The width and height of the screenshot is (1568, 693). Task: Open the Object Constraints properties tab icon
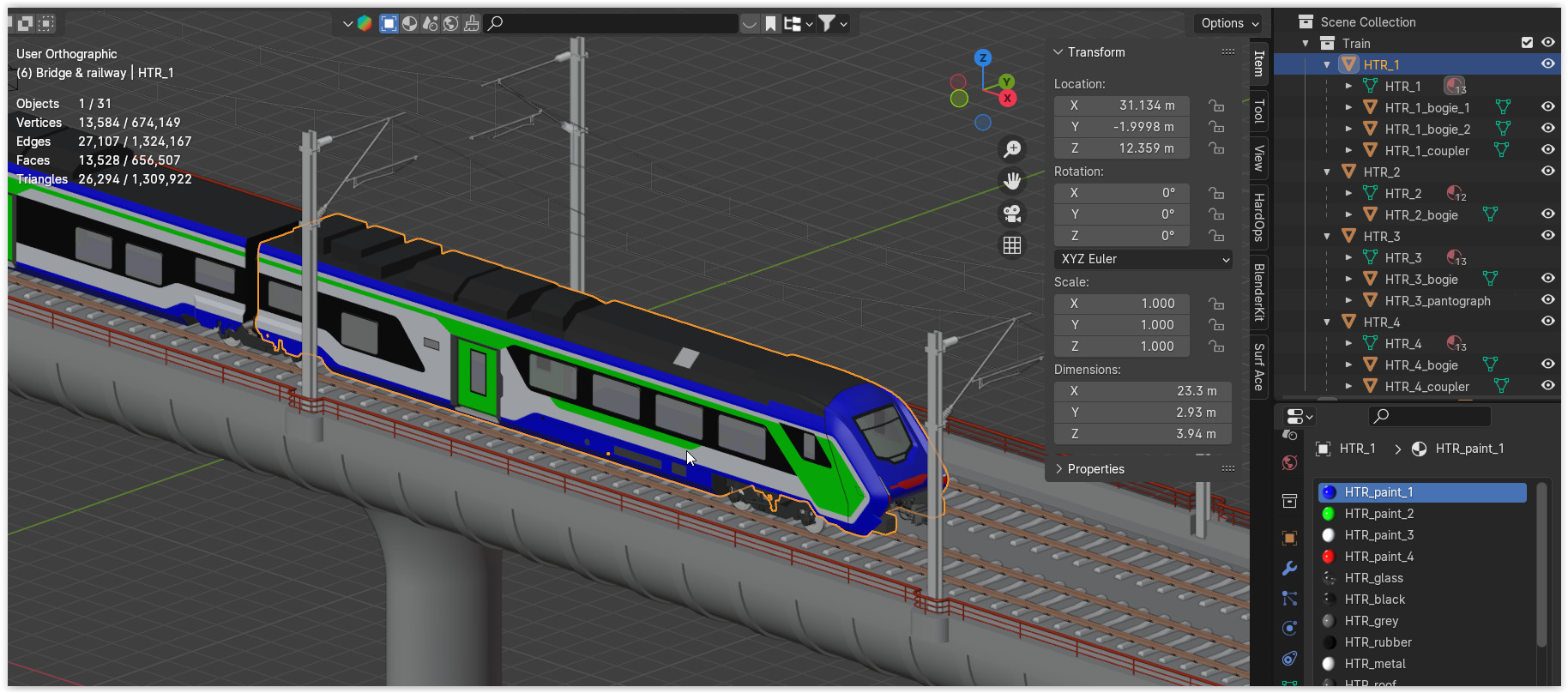point(1289,658)
